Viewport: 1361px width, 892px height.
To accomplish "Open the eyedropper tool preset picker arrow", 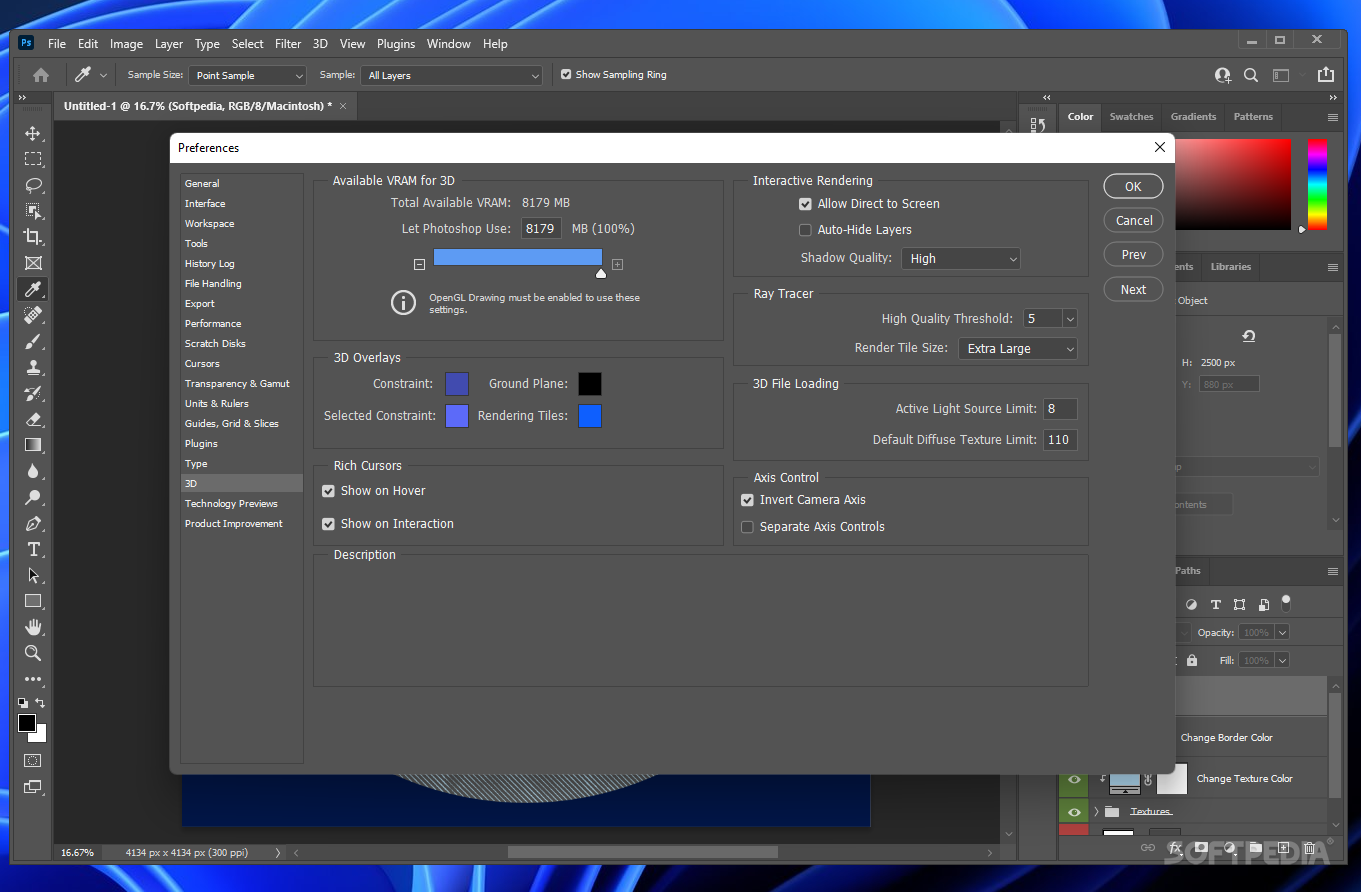I will click(103, 76).
